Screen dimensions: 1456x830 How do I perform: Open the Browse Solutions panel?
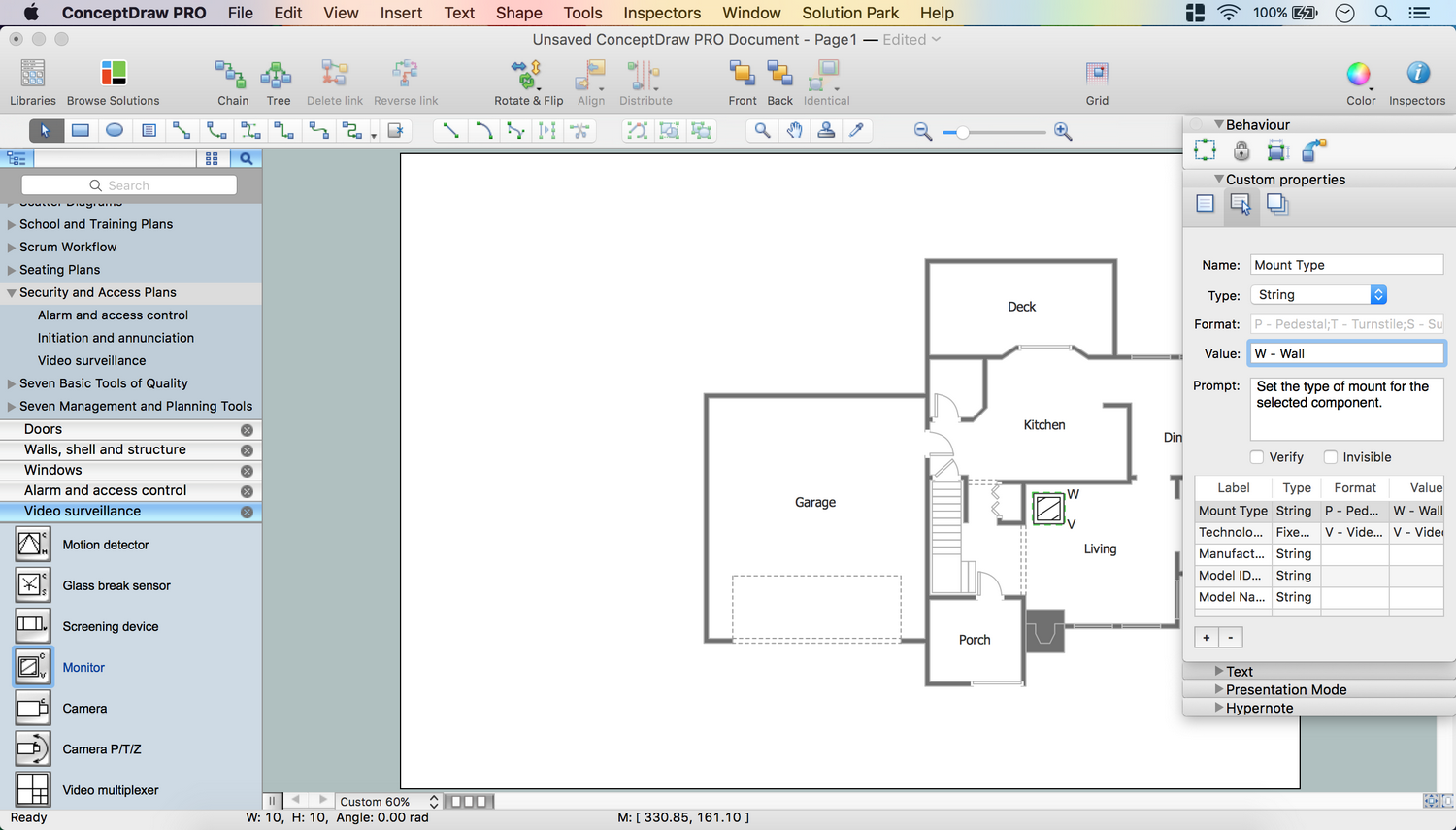(x=114, y=76)
